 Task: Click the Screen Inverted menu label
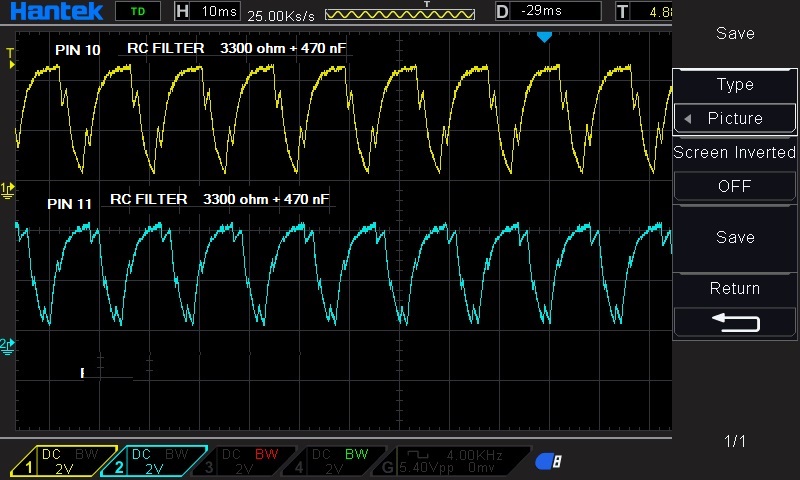click(x=735, y=152)
